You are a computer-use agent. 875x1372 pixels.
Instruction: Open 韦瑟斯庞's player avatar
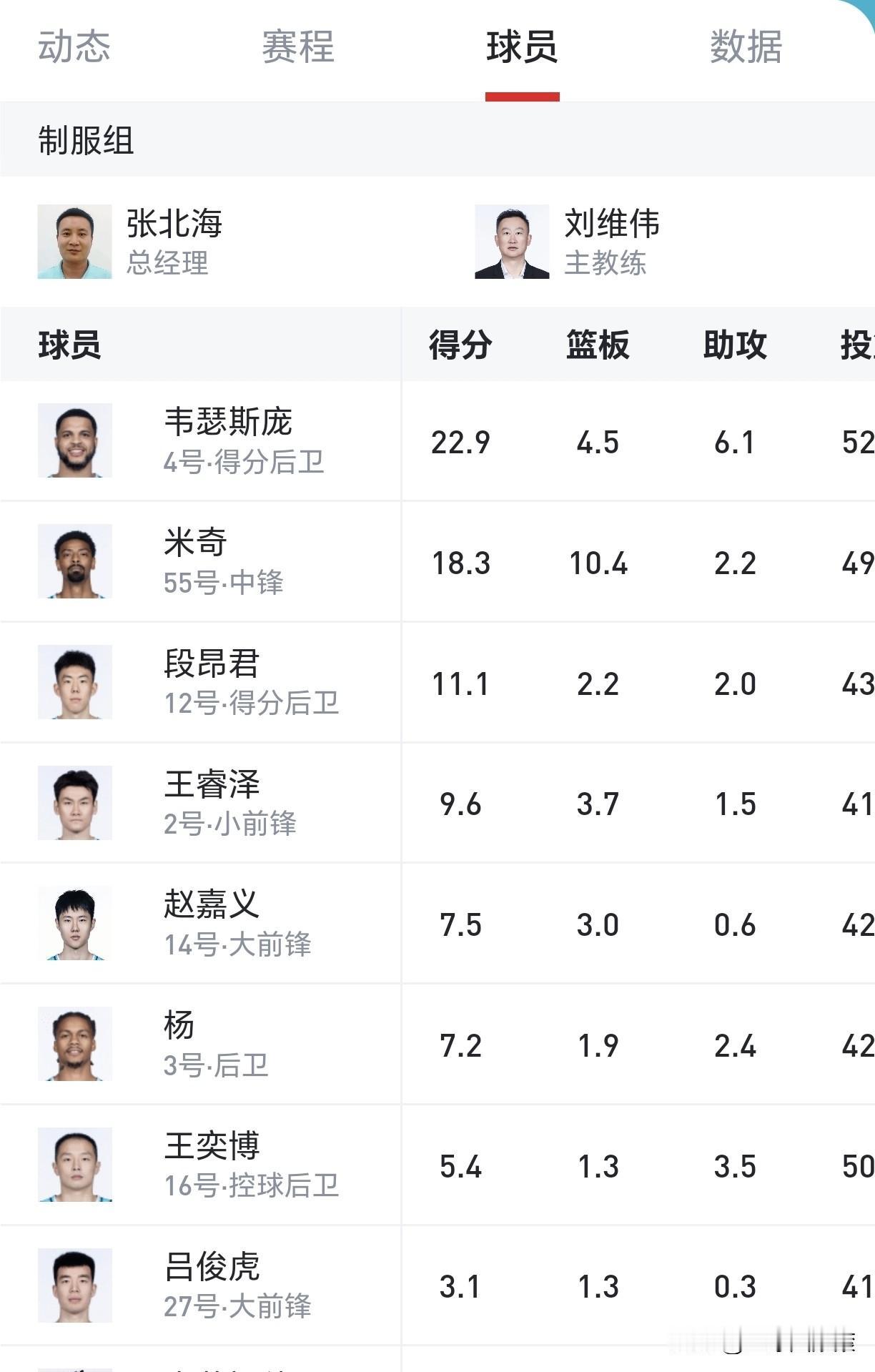(x=75, y=440)
